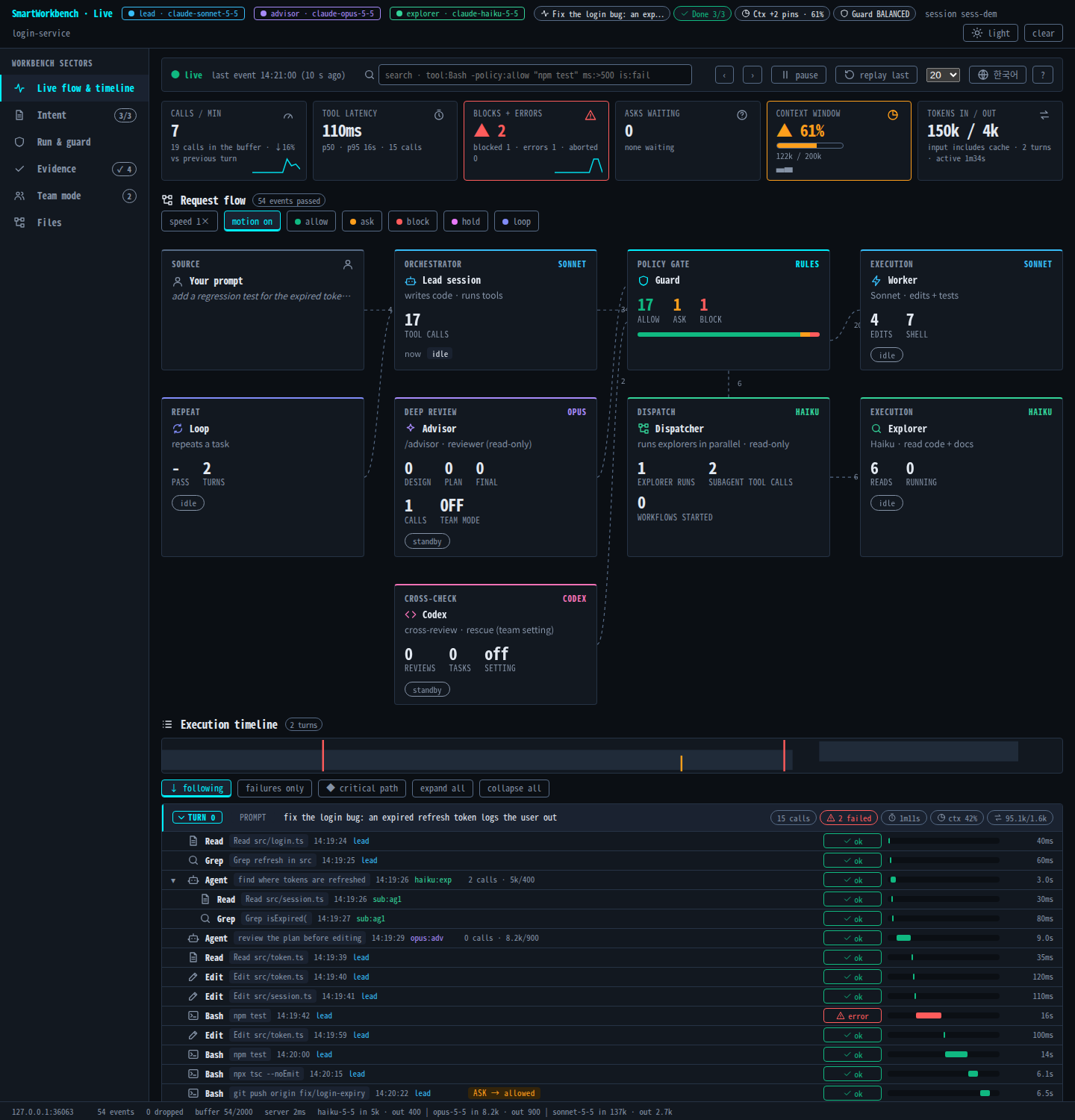1075x1120 pixels.
Task: Click the Dispatcher workflow icon
Action: (644, 429)
